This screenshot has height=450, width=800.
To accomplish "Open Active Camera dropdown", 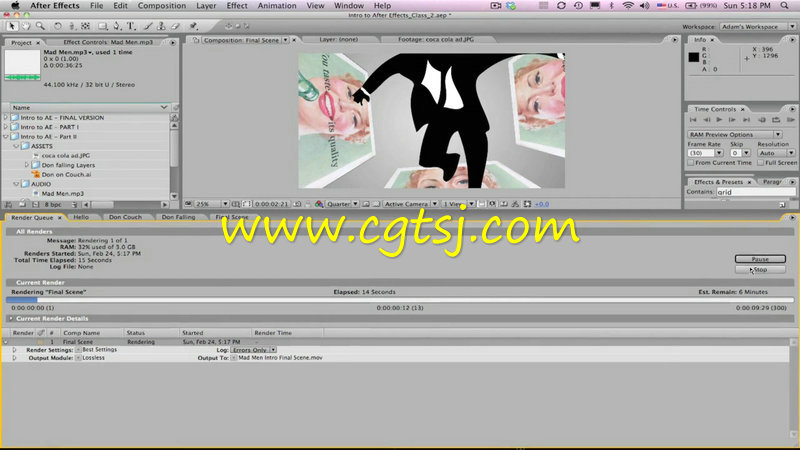I will [x=410, y=204].
